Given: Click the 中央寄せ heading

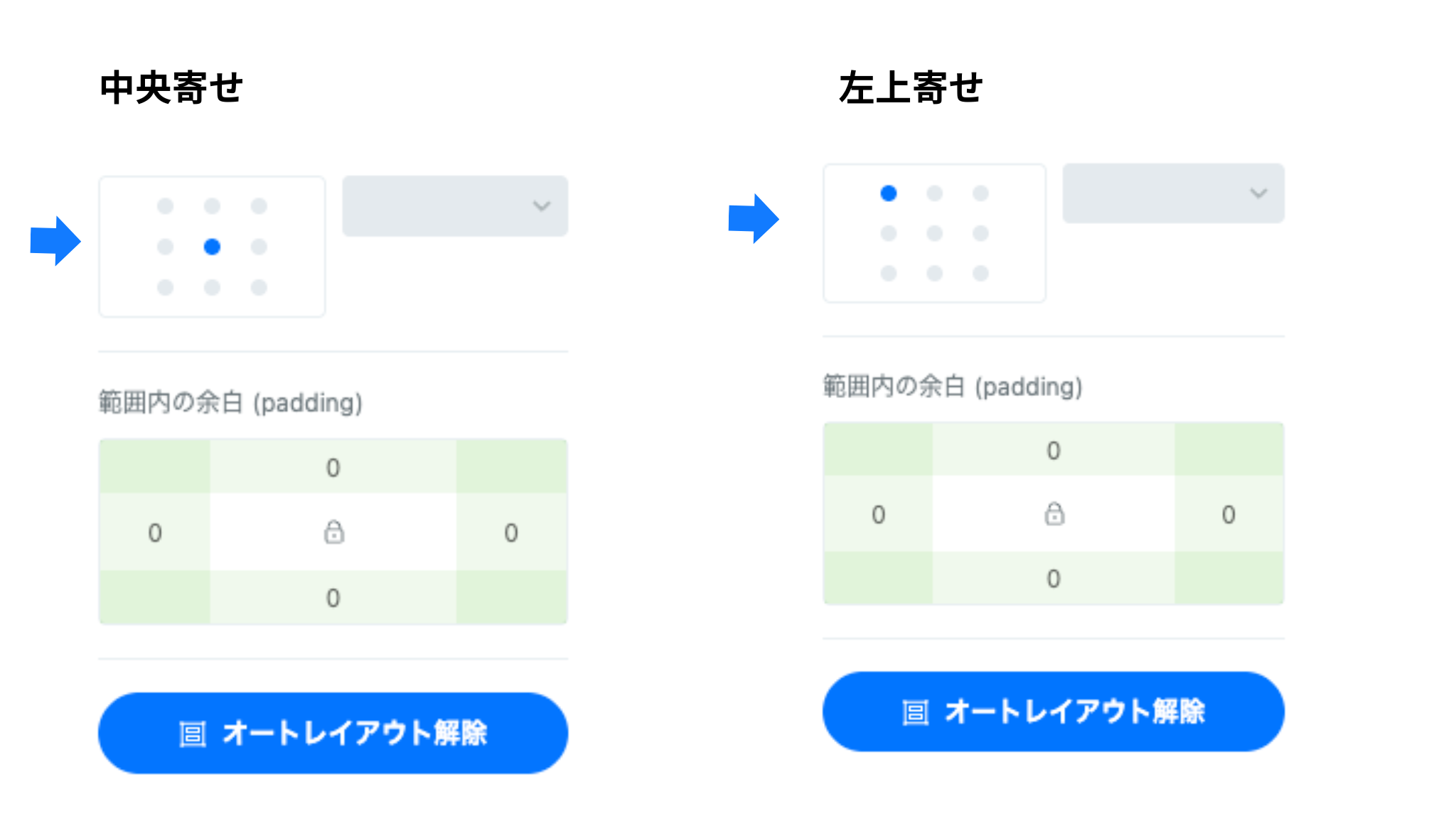Looking at the screenshot, I should tap(171, 88).
